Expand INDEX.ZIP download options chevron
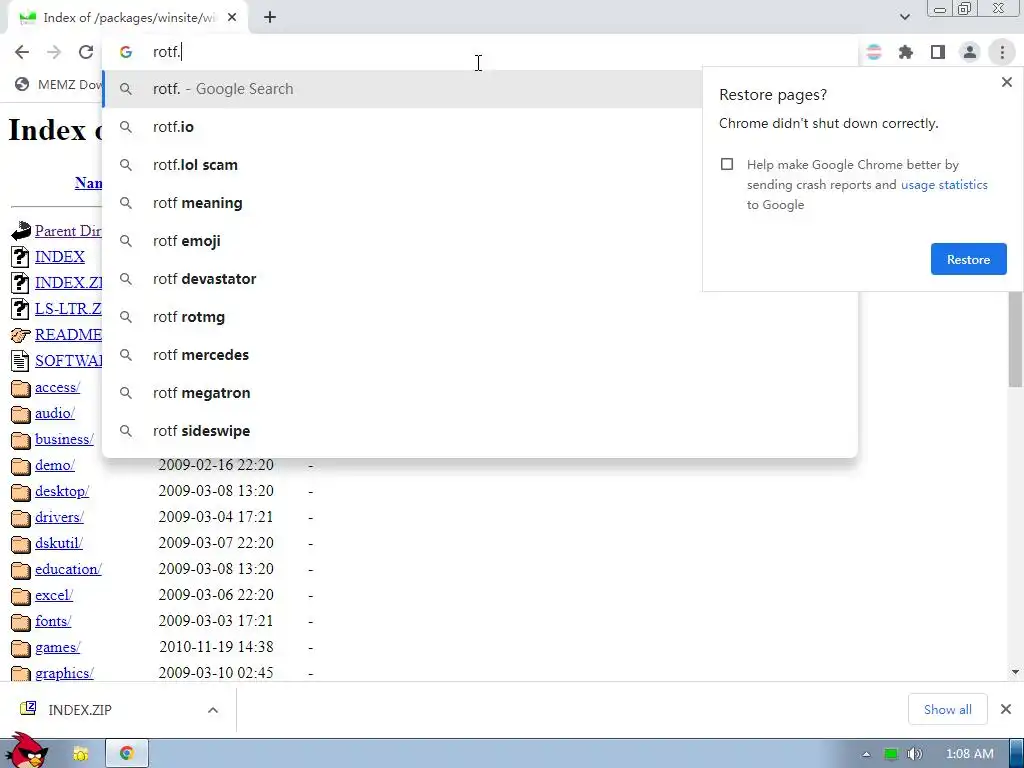The image size is (1024, 768). (213, 710)
